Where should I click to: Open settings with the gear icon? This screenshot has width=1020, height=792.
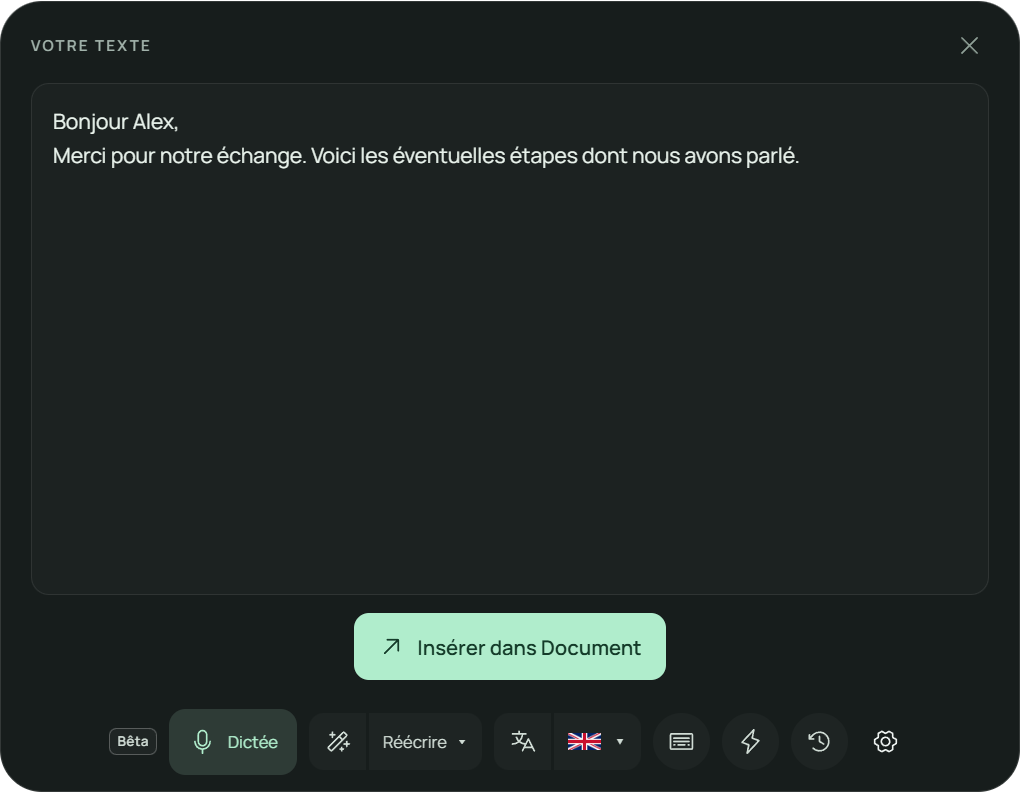pyautogui.click(x=885, y=741)
